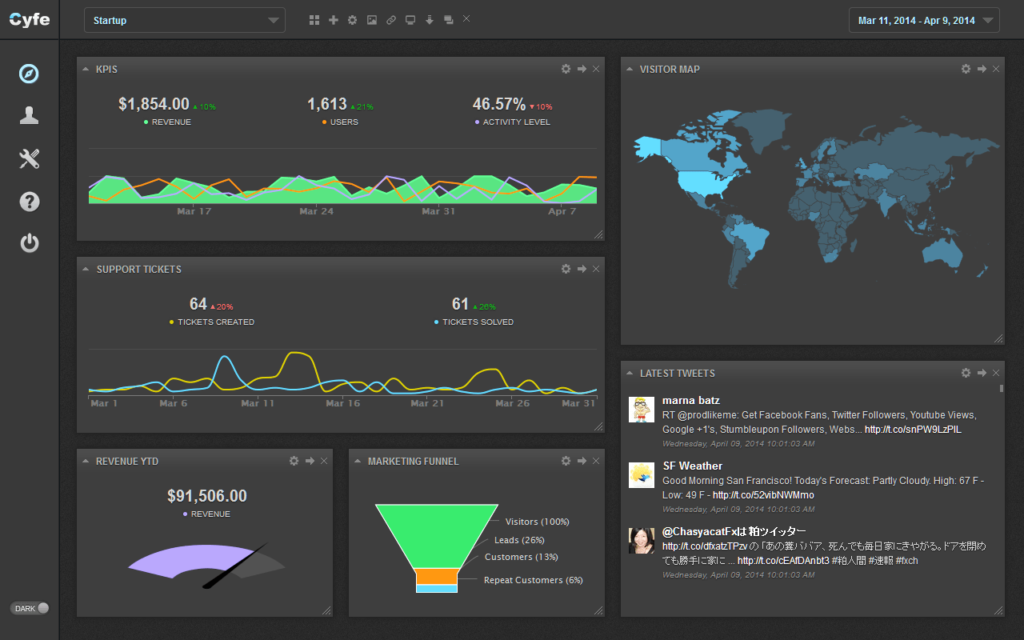Open the widget layout grid icon
1024x640 pixels.
[315, 20]
